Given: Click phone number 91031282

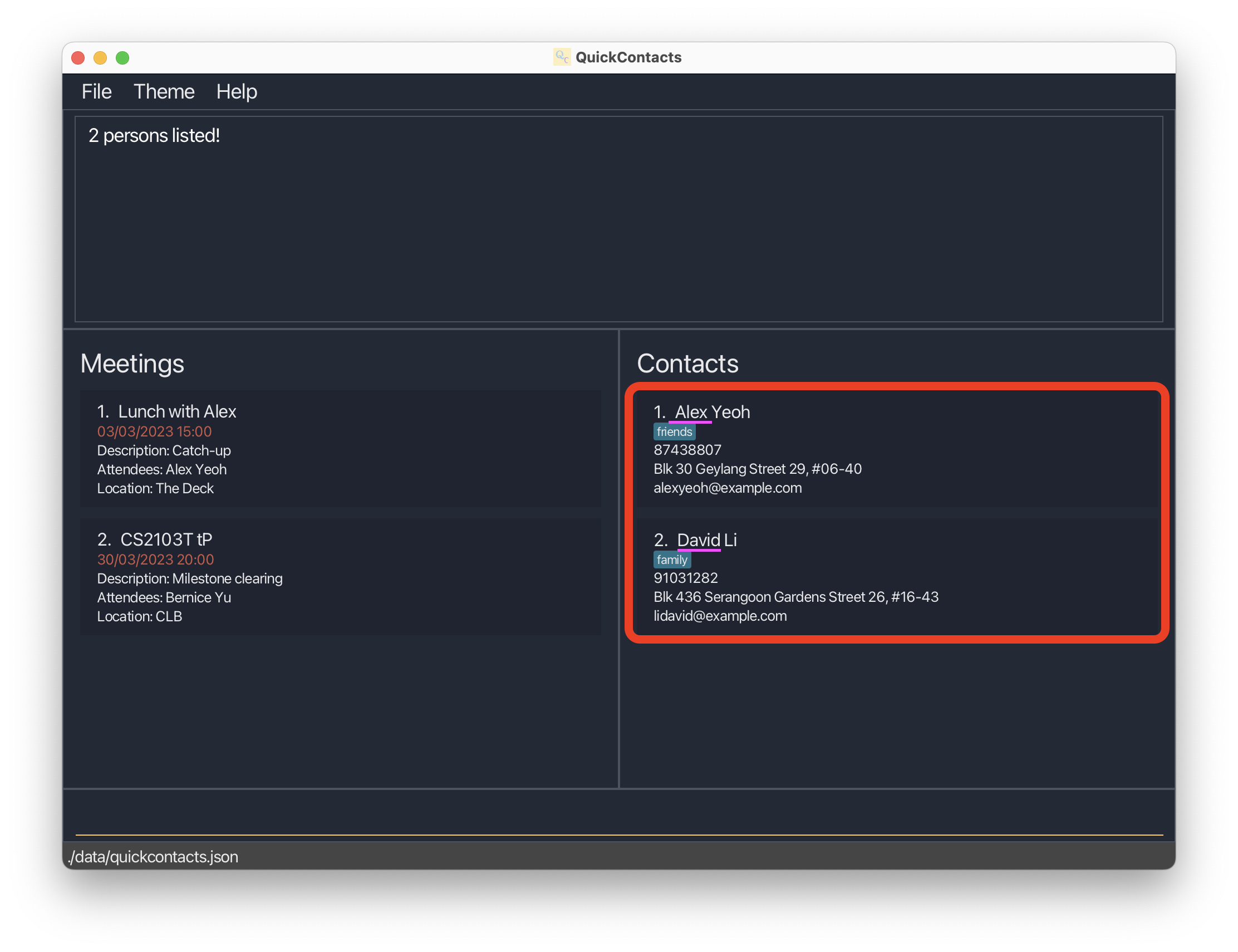Looking at the screenshot, I should [686, 578].
